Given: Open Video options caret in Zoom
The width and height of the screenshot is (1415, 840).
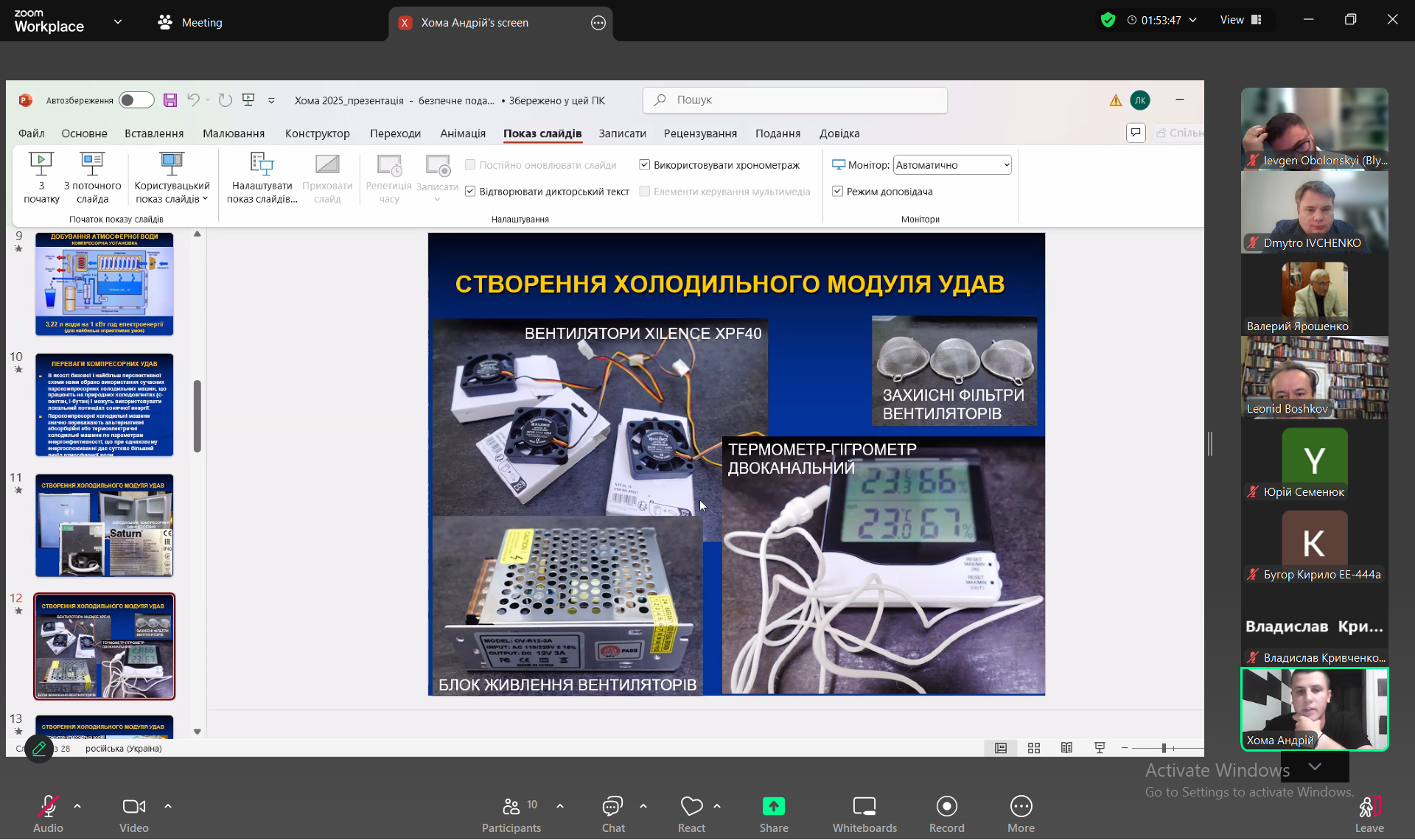Looking at the screenshot, I should coord(168,806).
